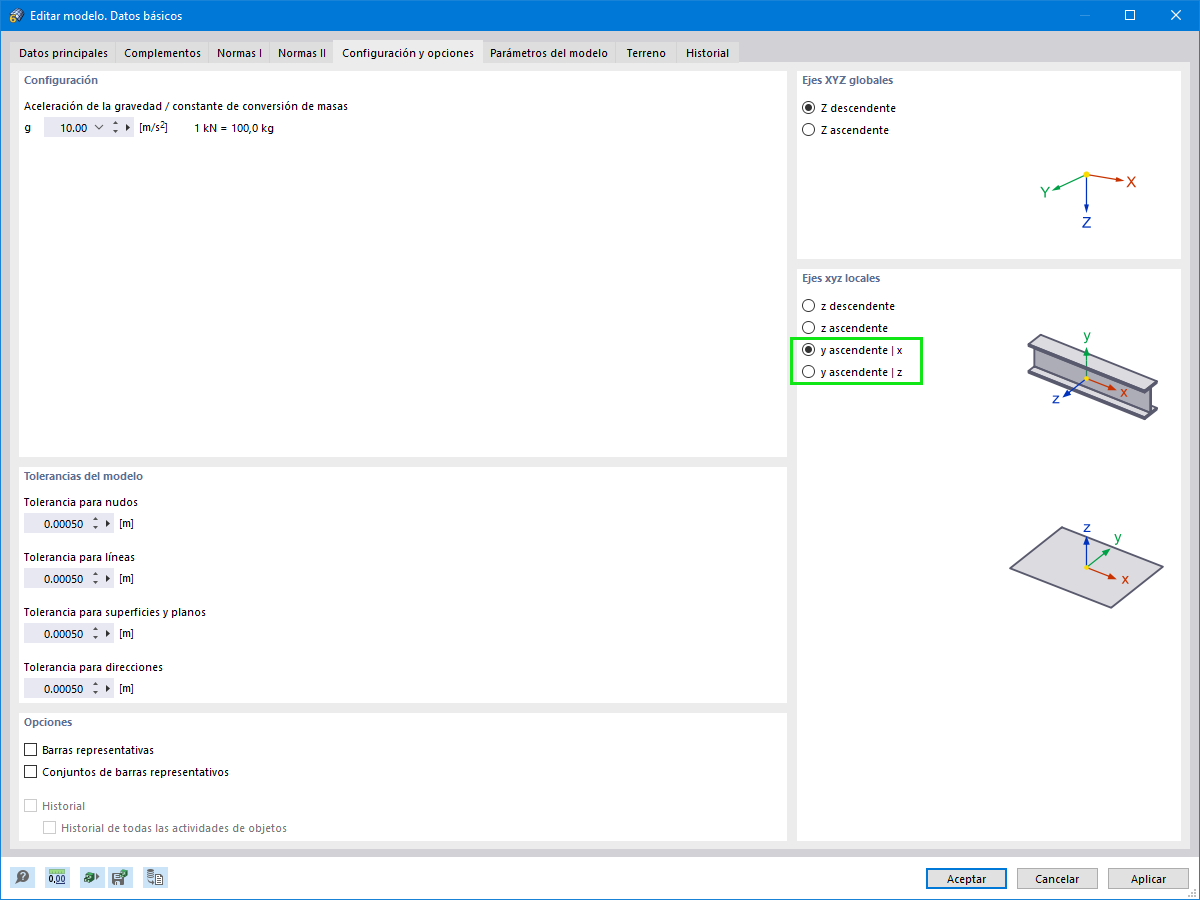Open the Historial tab
The height and width of the screenshot is (900, 1200).
(707, 53)
